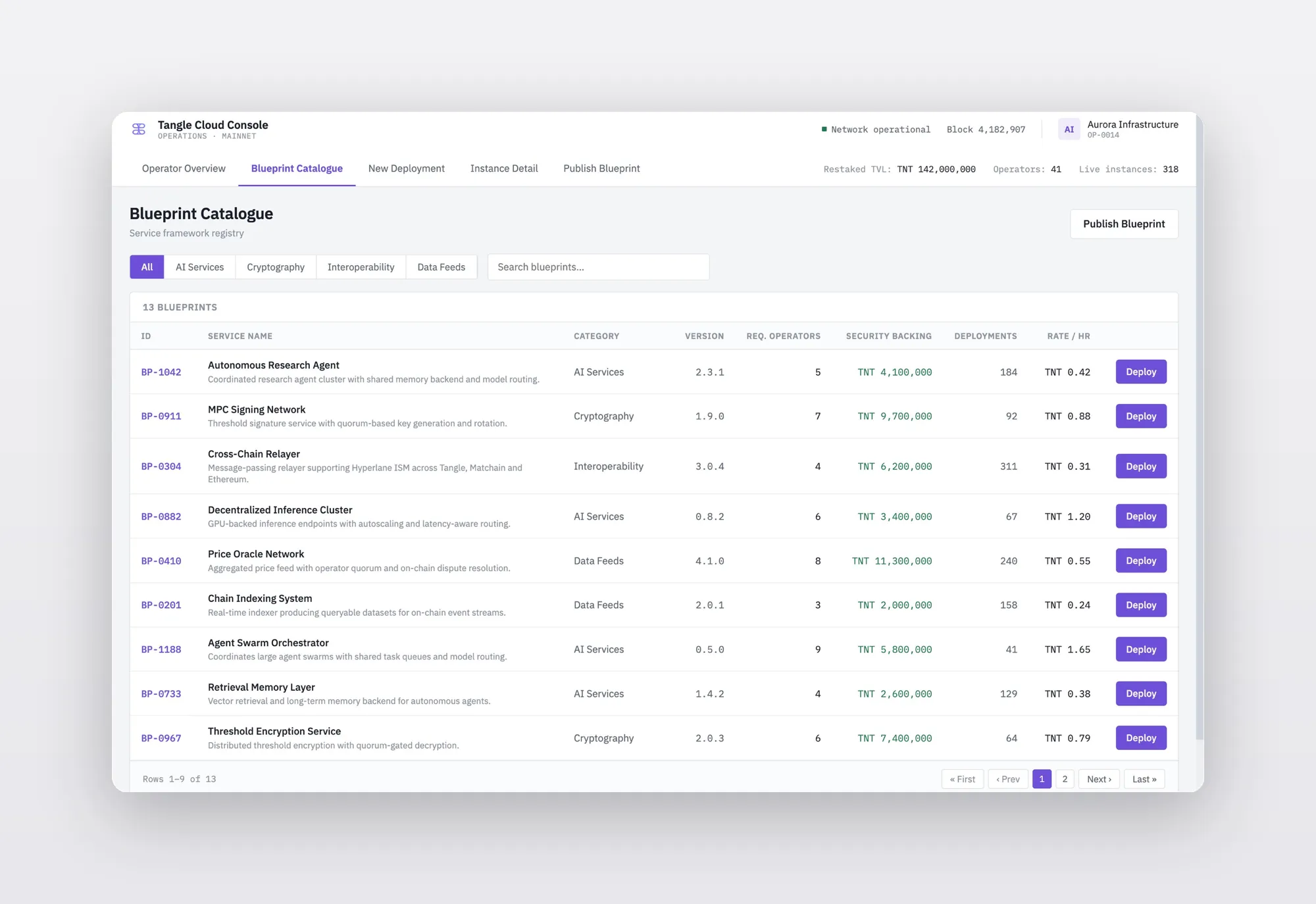
Task: Open the New Deployment tab
Action: pos(407,168)
